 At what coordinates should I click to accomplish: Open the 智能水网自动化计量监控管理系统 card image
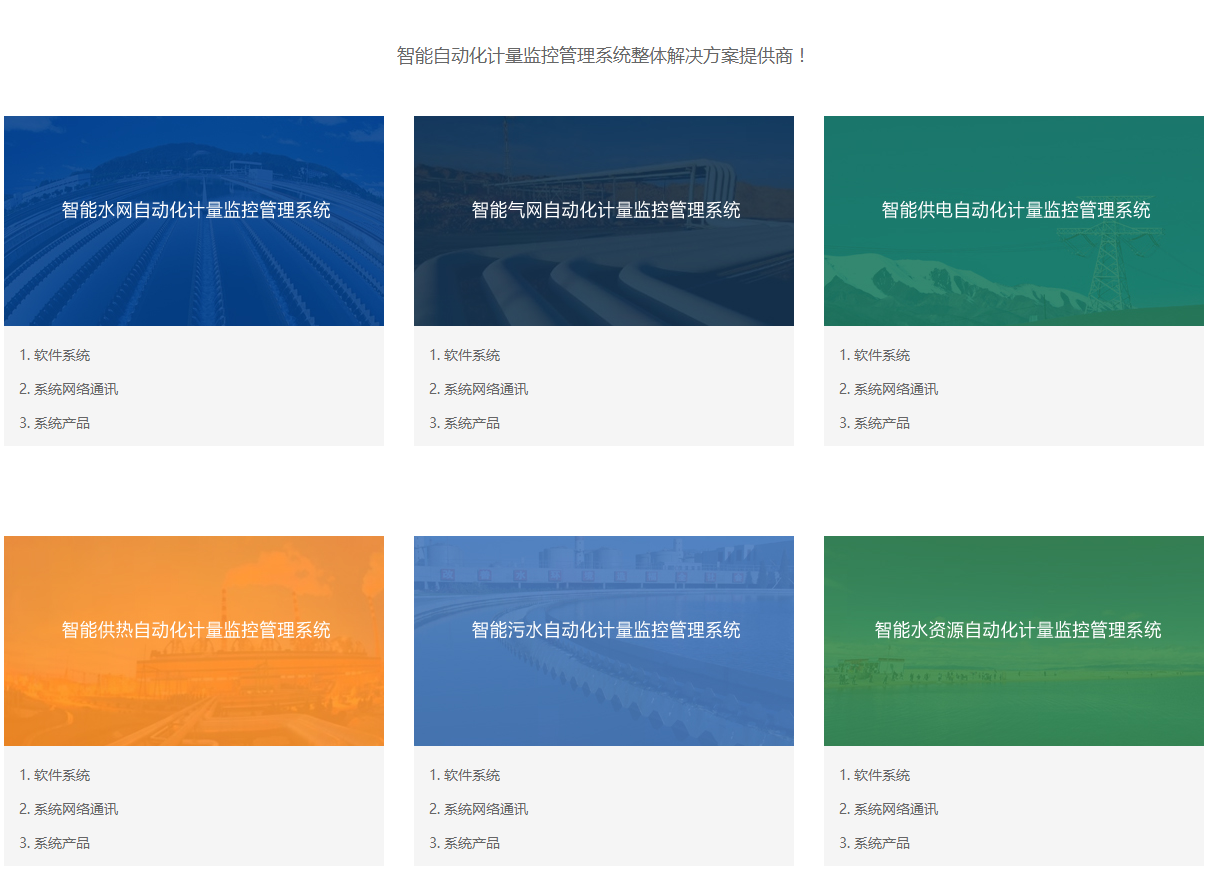click(x=194, y=221)
